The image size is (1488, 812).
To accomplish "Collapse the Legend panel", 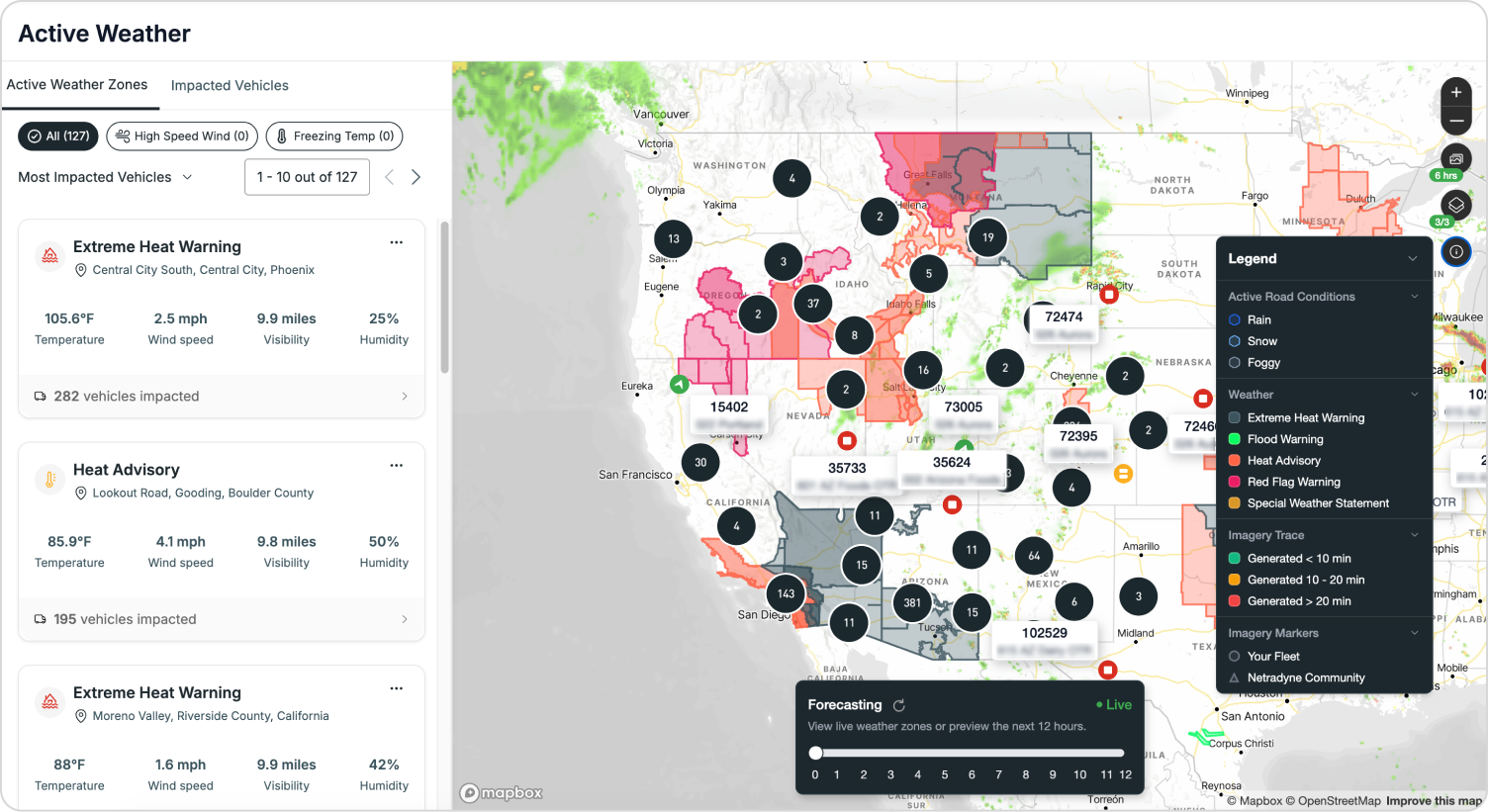I will pyautogui.click(x=1413, y=259).
